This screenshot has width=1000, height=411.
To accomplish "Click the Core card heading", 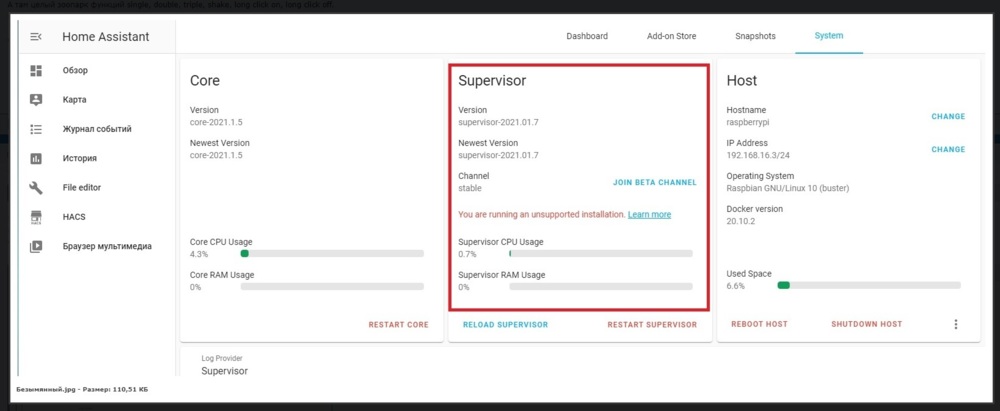I will point(205,81).
